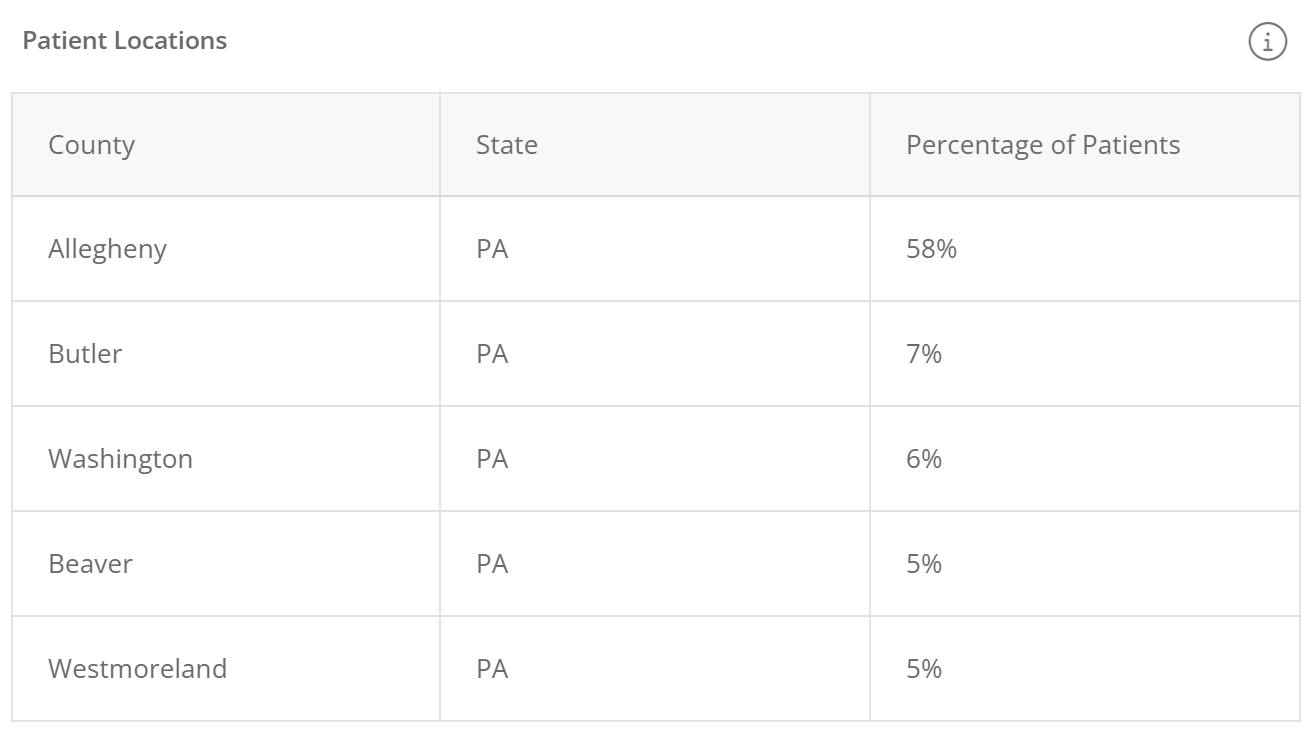Click PA state in Beaver row

tap(492, 564)
